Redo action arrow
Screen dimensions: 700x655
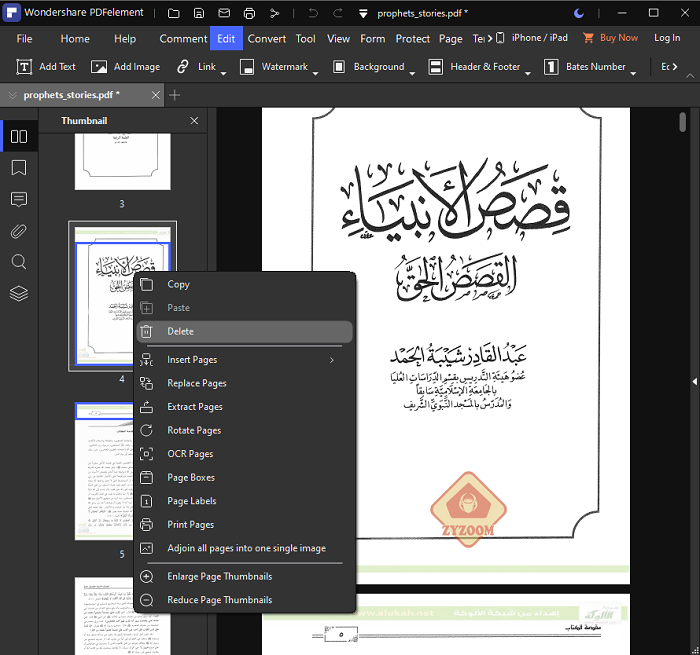[x=338, y=13]
